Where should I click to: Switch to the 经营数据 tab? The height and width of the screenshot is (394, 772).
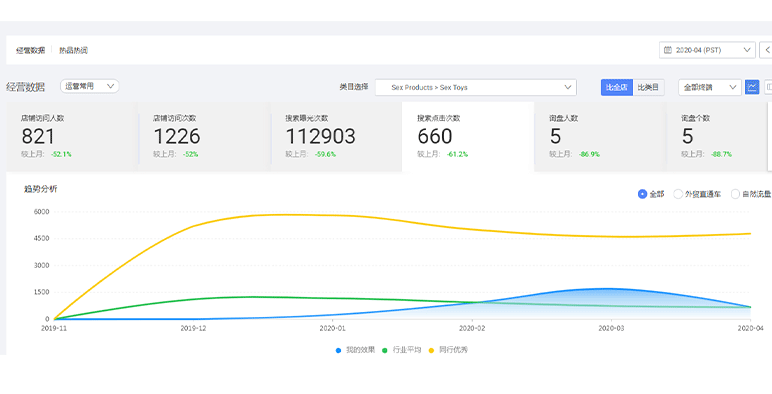pos(31,50)
